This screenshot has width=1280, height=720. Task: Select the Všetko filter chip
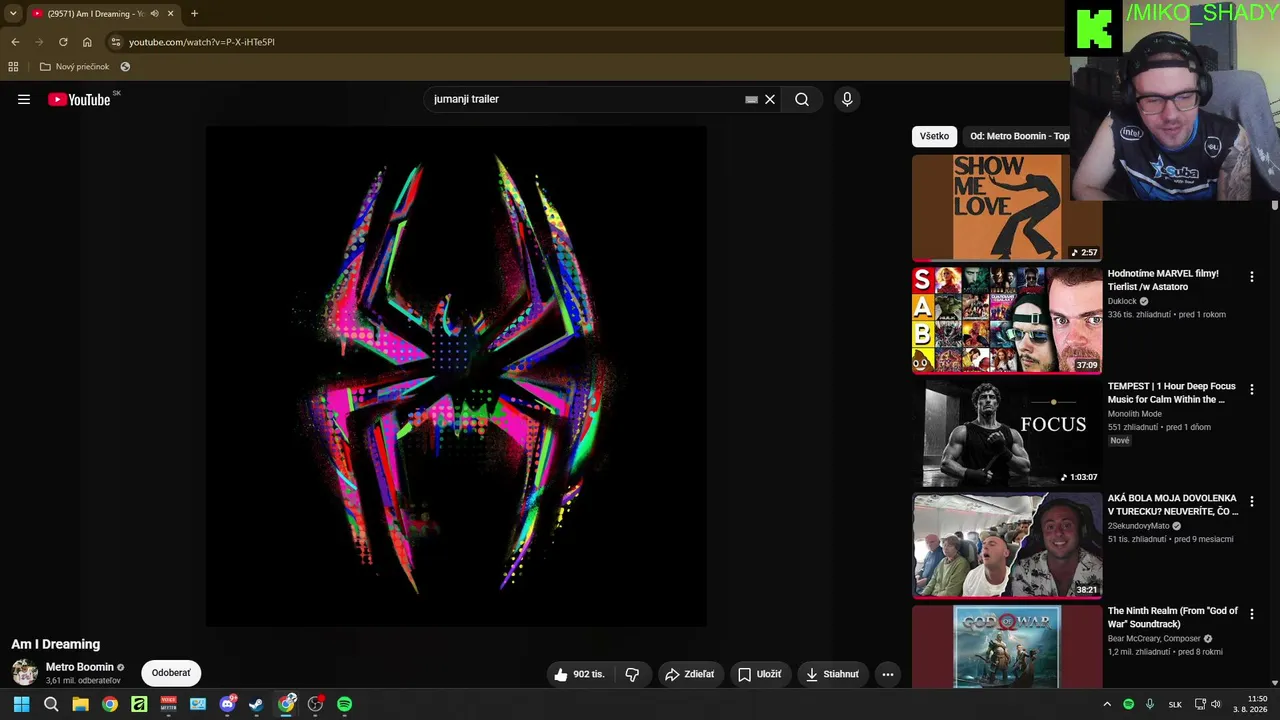click(x=934, y=136)
